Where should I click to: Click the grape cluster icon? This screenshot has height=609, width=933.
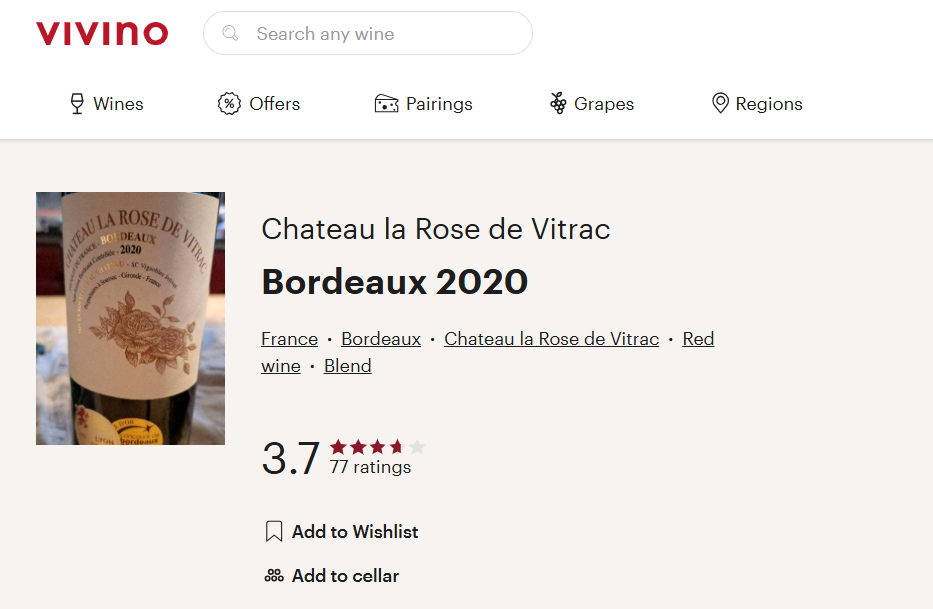coord(558,104)
